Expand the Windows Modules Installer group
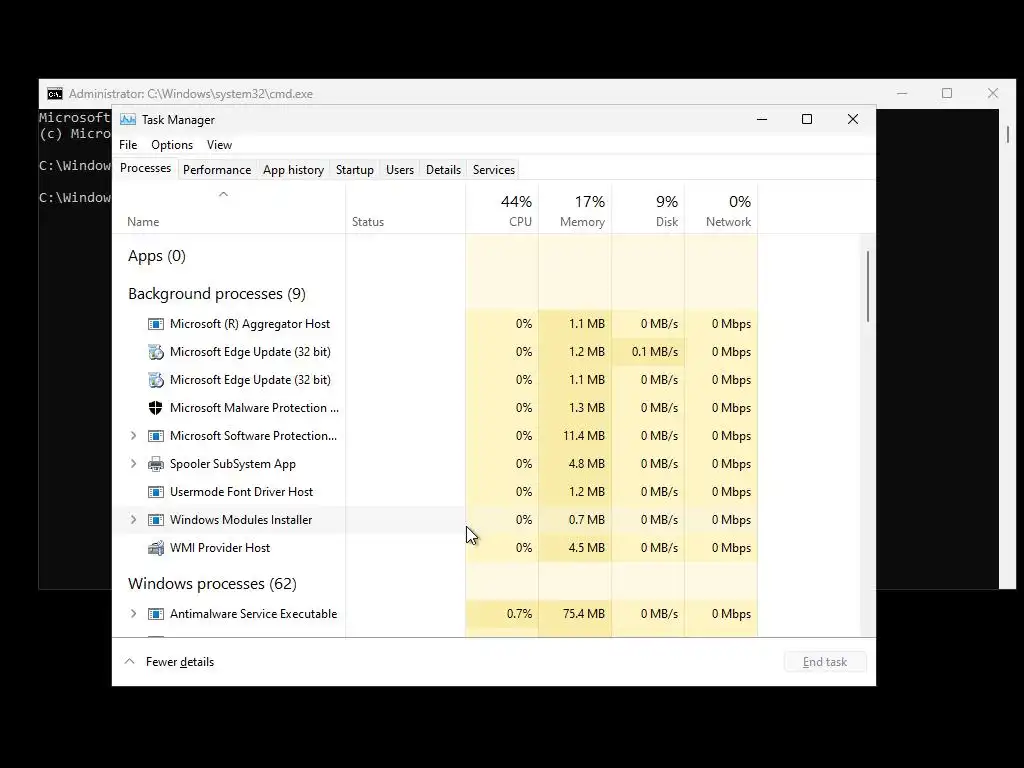Viewport: 1024px width, 768px height. pyautogui.click(x=133, y=520)
